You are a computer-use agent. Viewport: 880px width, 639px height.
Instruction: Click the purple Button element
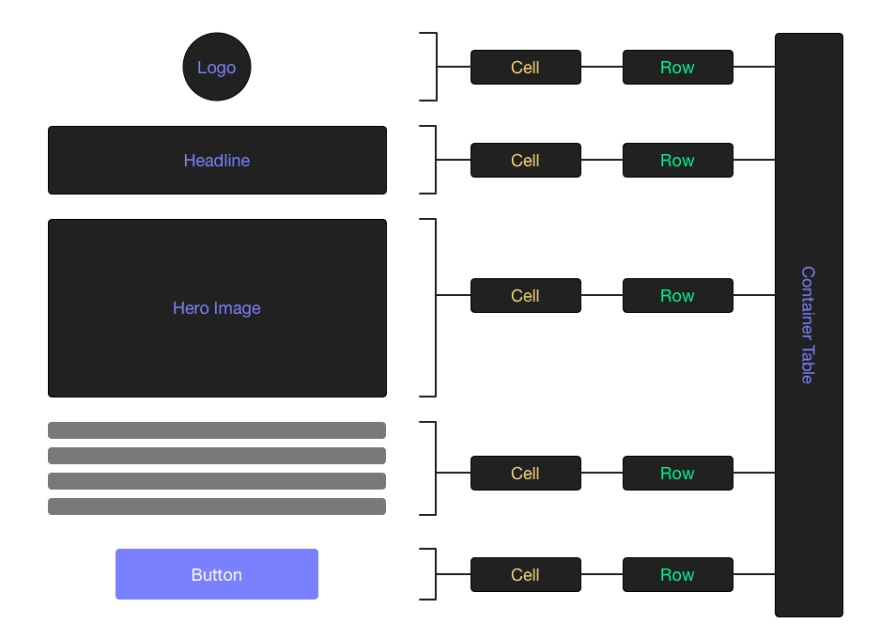tap(217, 574)
